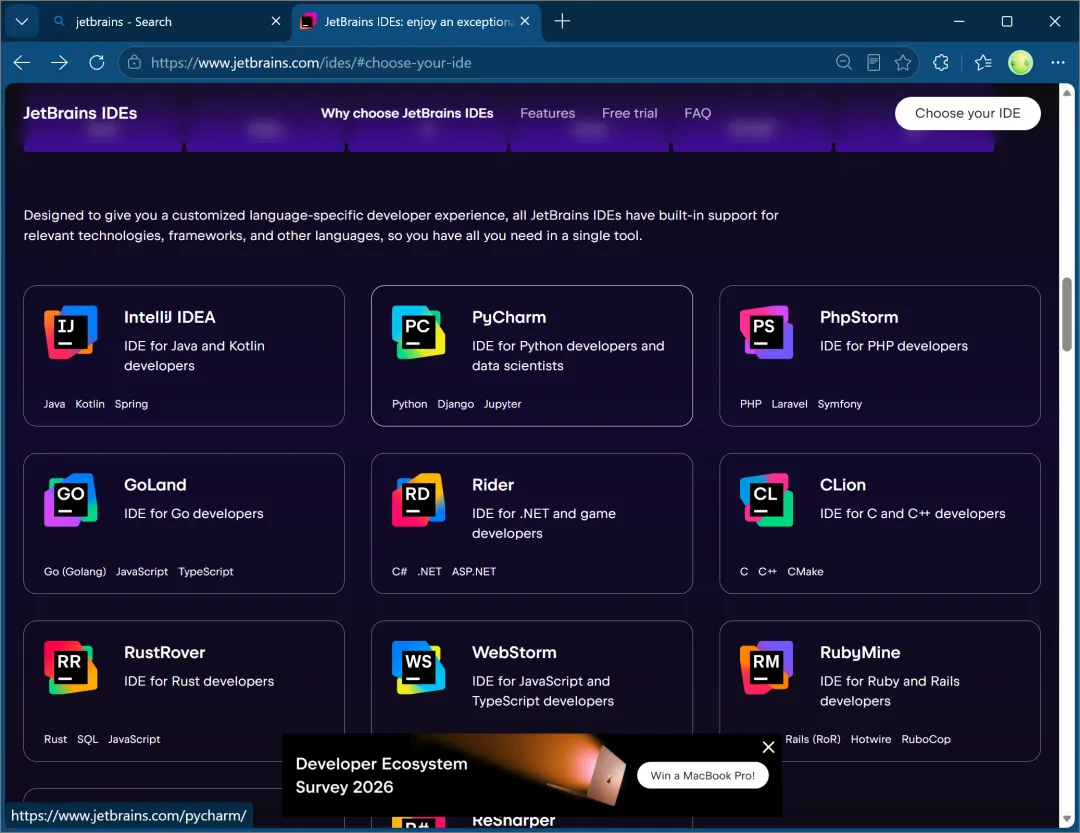This screenshot has height=833, width=1080.
Task: Click the Spring tag in IntelliJ card
Action: tap(131, 404)
